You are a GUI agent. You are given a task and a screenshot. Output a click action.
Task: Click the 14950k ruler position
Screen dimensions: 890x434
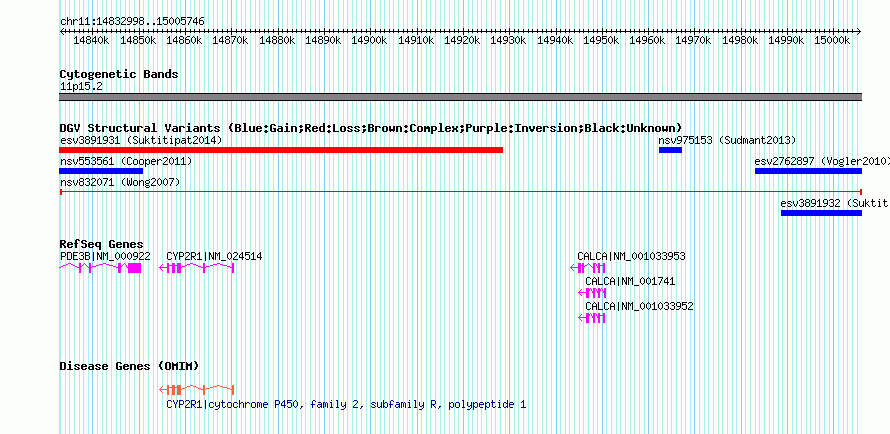coord(601,40)
